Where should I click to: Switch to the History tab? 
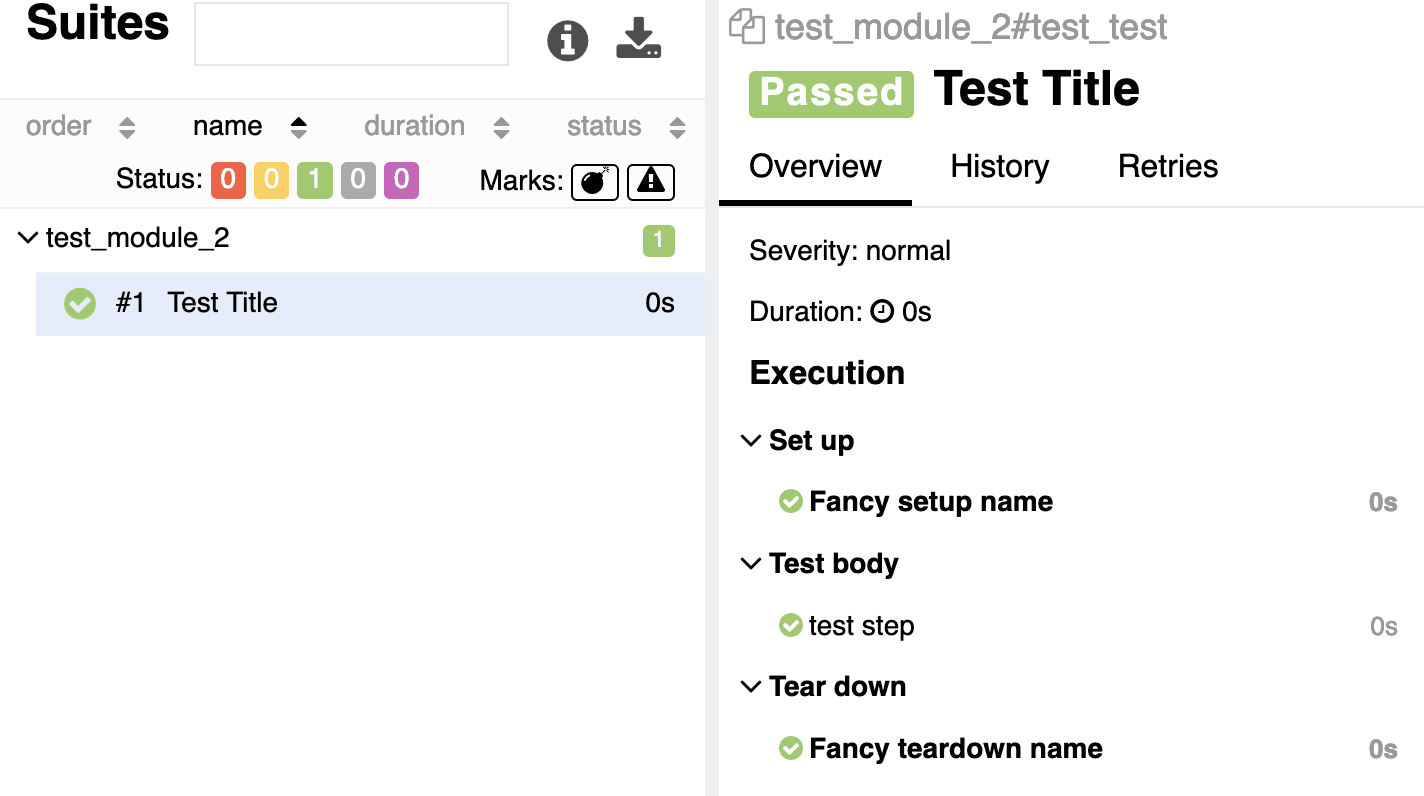coord(1000,166)
